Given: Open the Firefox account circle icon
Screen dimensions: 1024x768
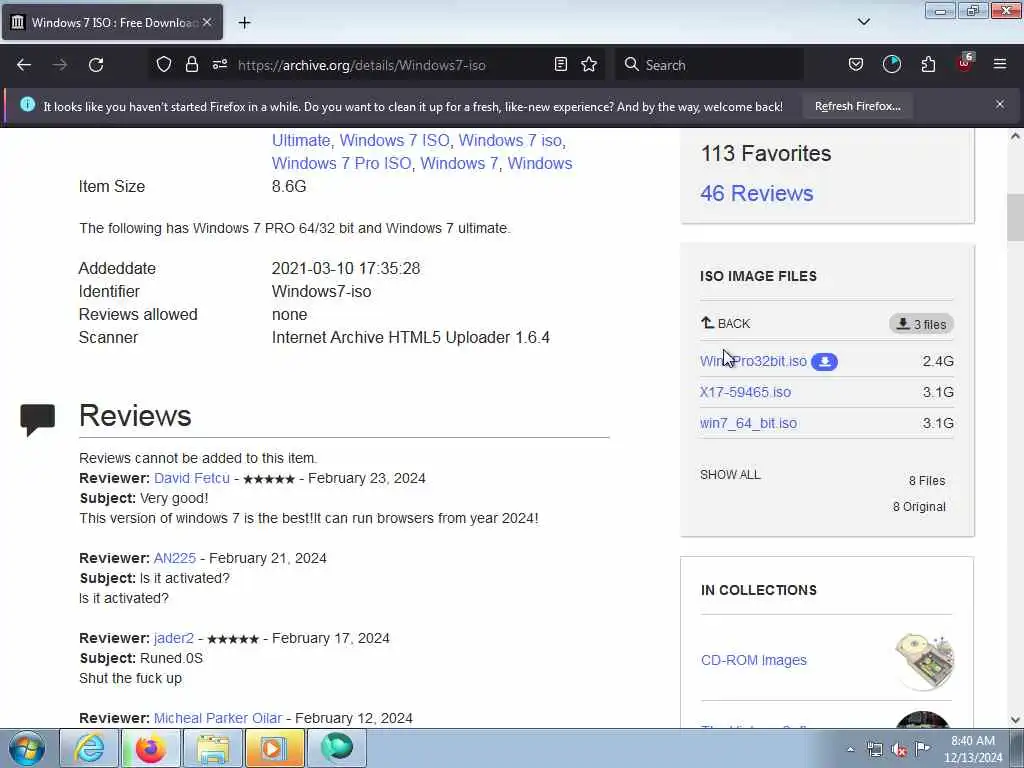Looking at the screenshot, I should 891,64.
